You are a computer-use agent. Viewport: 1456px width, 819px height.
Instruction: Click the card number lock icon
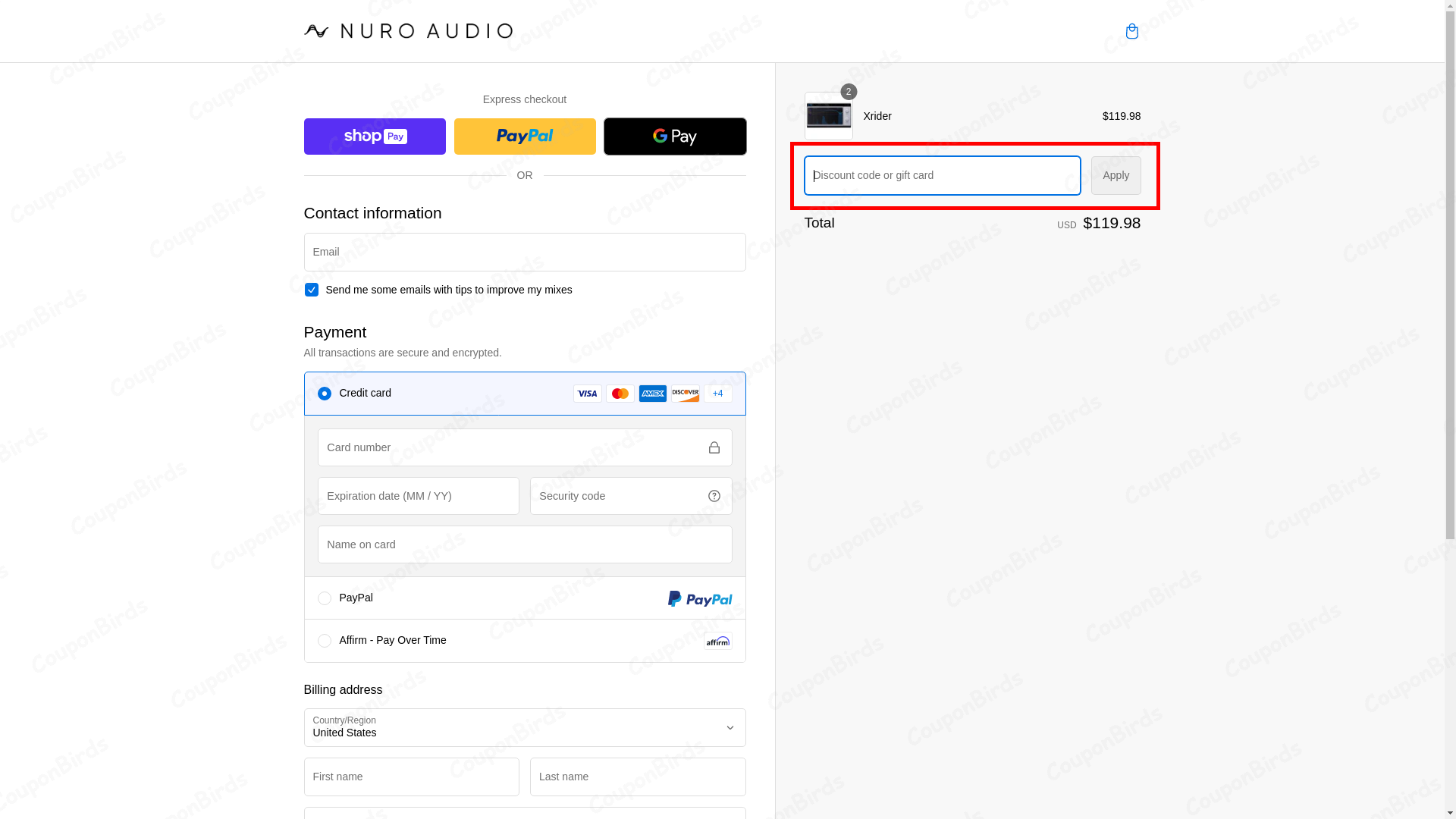714,447
